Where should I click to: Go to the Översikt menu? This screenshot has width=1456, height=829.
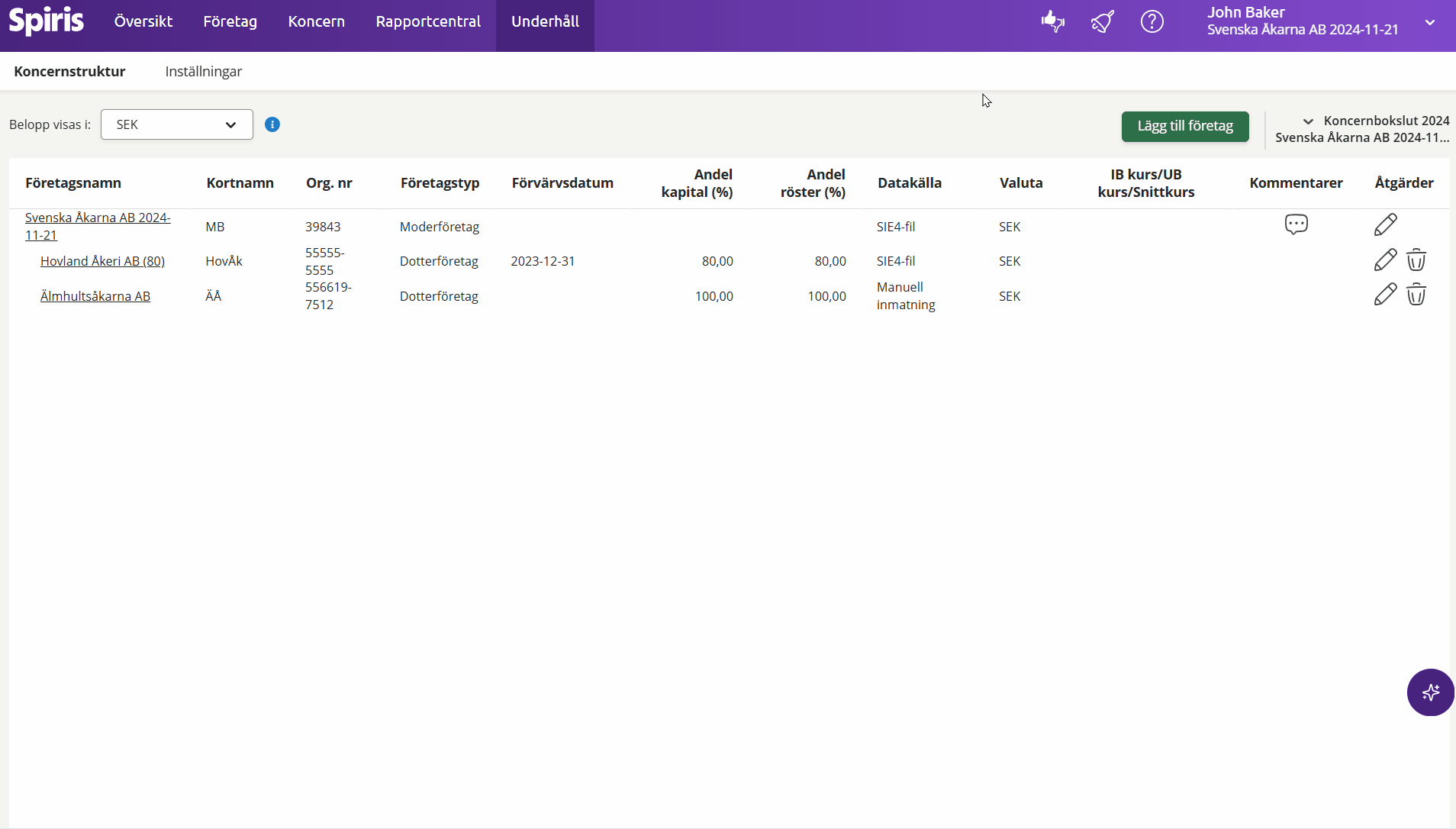(x=143, y=21)
